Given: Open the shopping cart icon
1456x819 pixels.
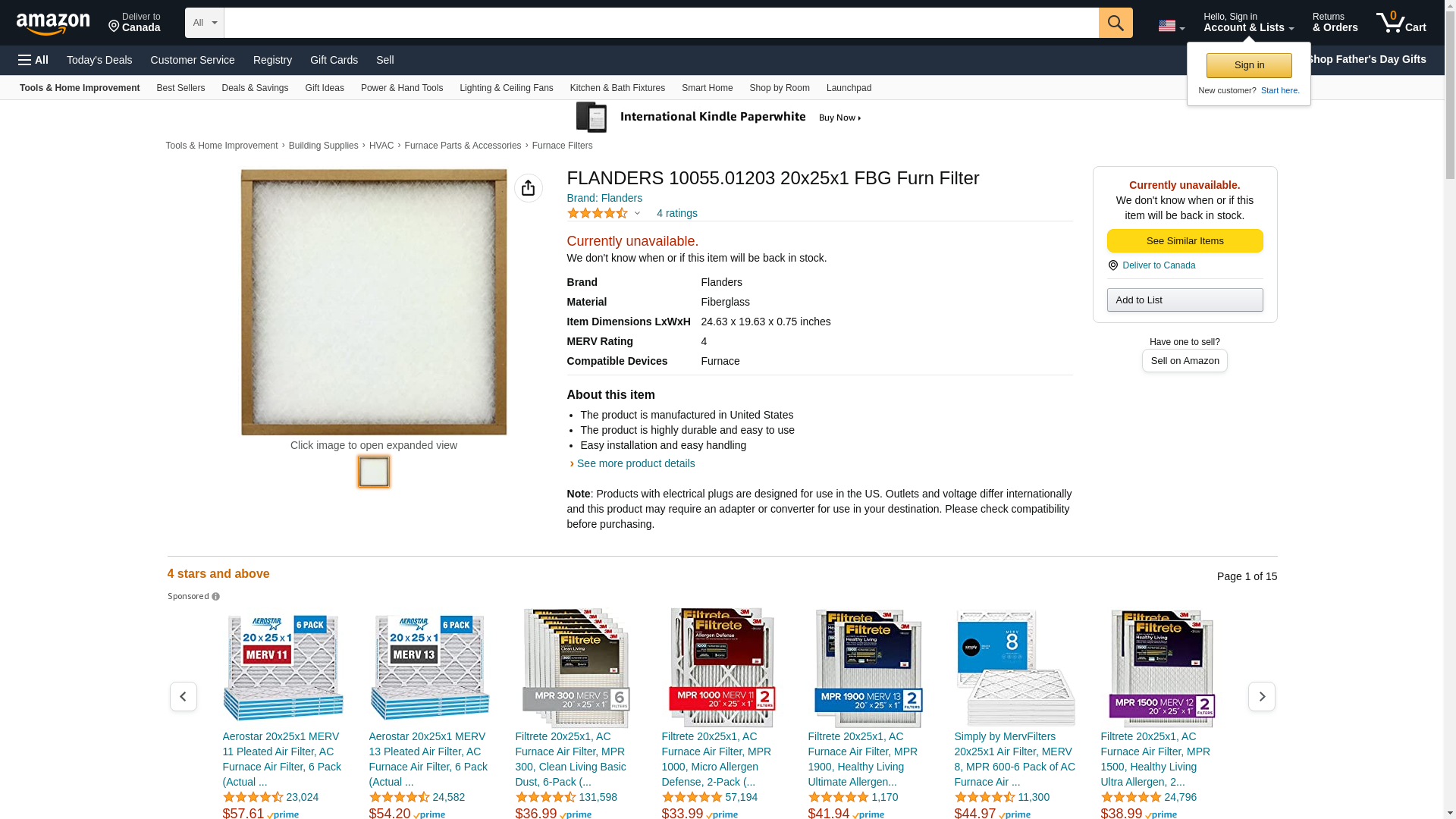Looking at the screenshot, I should pyautogui.click(x=1401, y=23).
